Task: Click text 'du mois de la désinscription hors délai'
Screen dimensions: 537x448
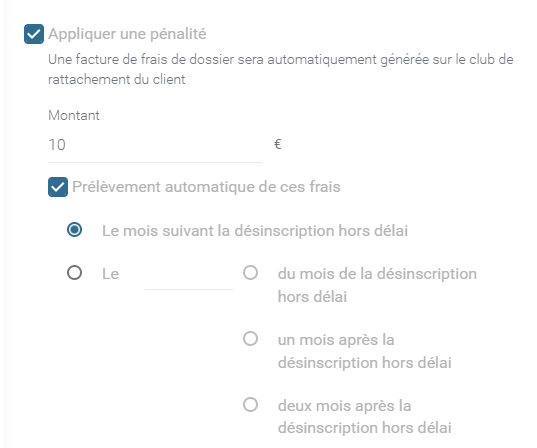Action: 377,285
